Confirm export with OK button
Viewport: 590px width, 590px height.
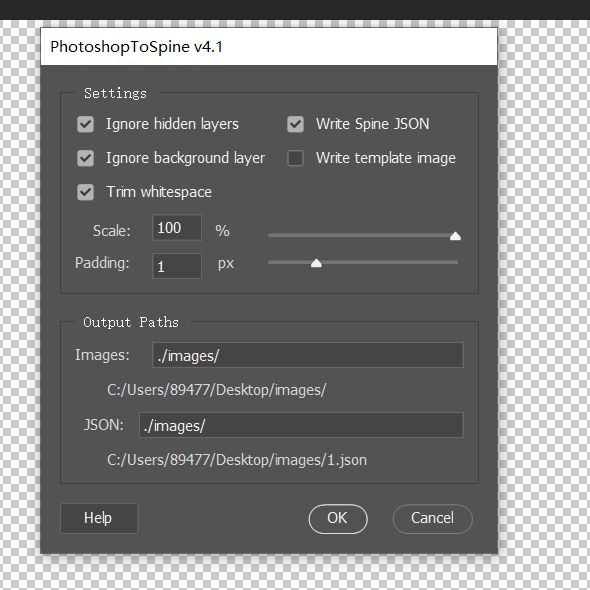338,519
